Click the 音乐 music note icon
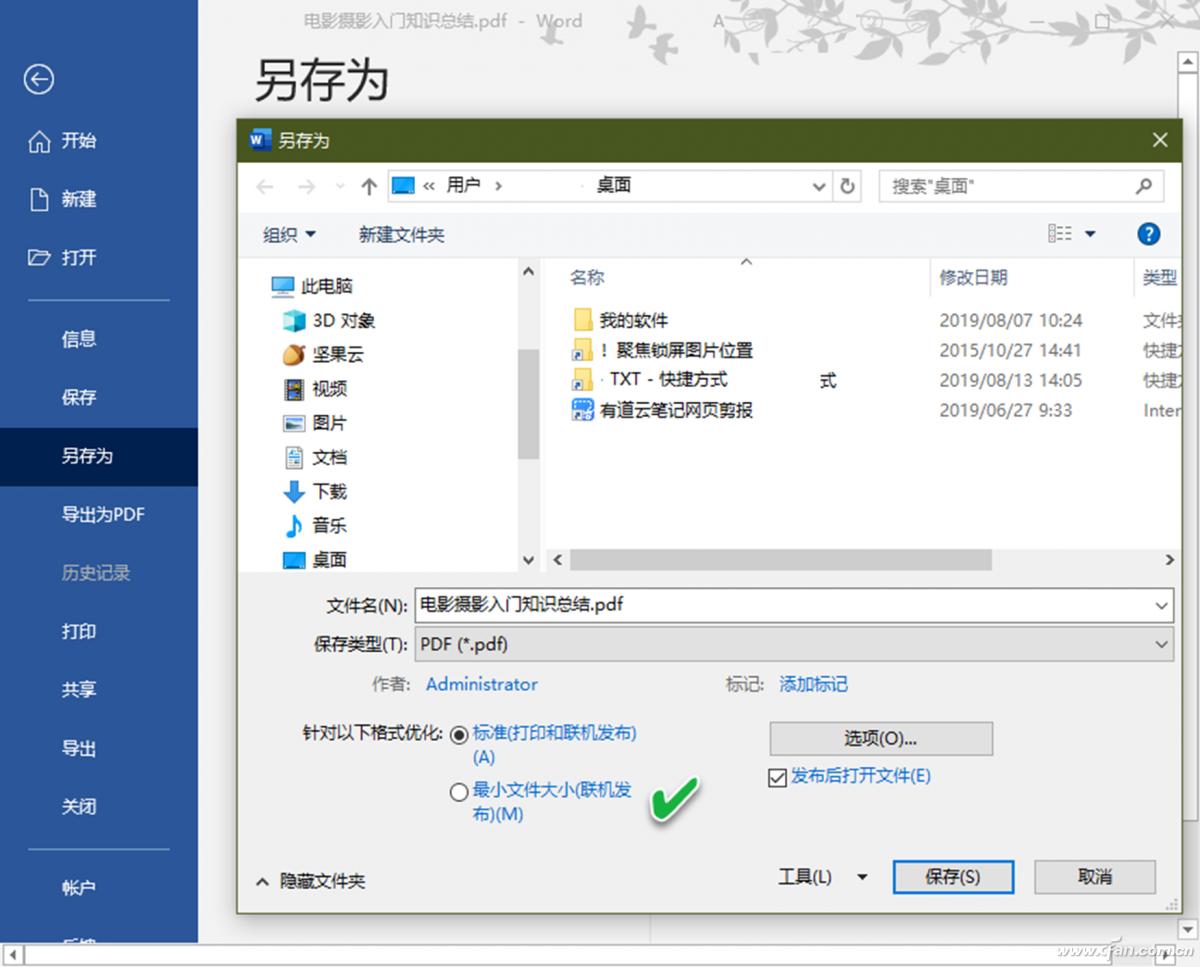This screenshot has width=1200, height=967. (x=294, y=525)
